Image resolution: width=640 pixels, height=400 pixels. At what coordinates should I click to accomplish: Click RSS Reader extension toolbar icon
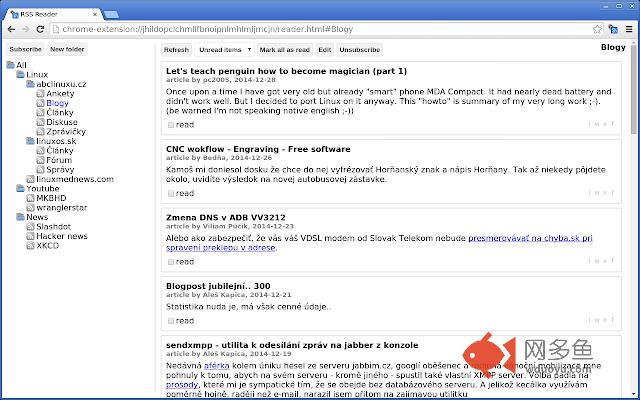[x=613, y=29]
